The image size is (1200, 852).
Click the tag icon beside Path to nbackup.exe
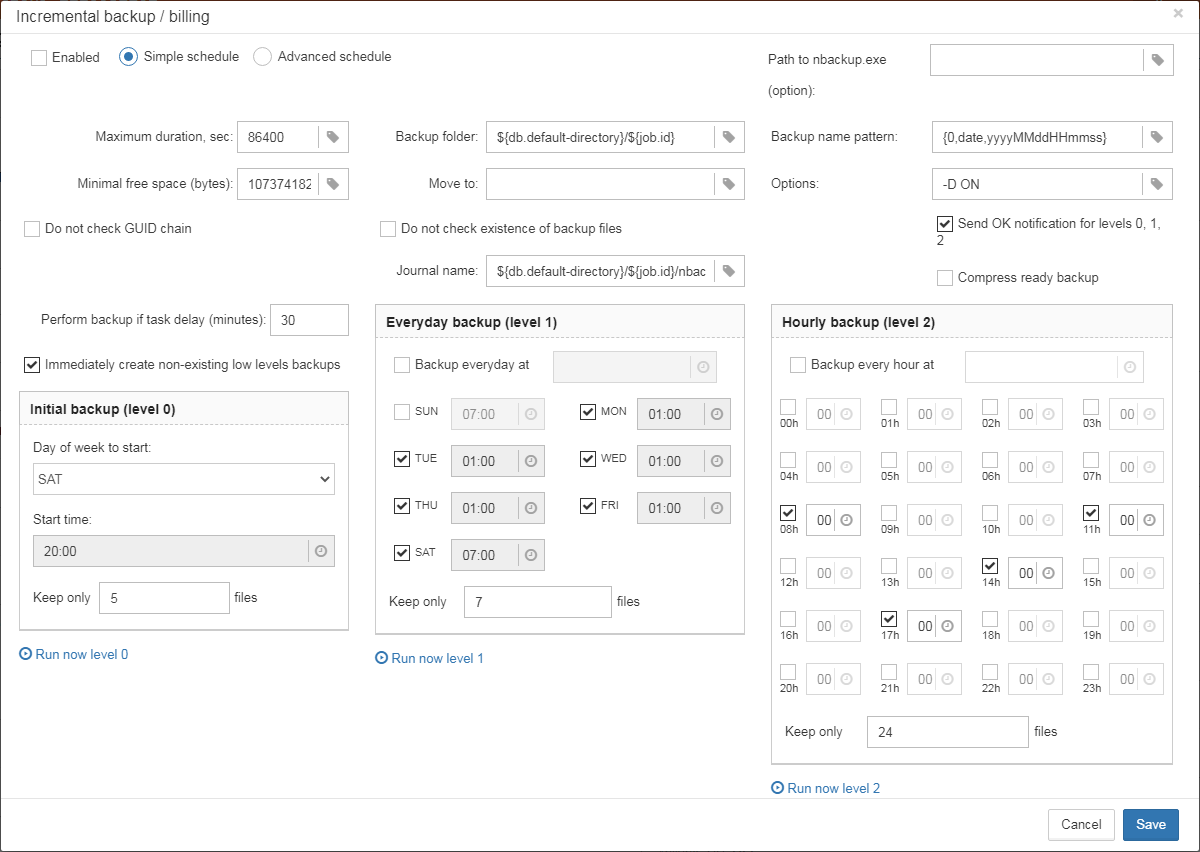point(1157,60)
